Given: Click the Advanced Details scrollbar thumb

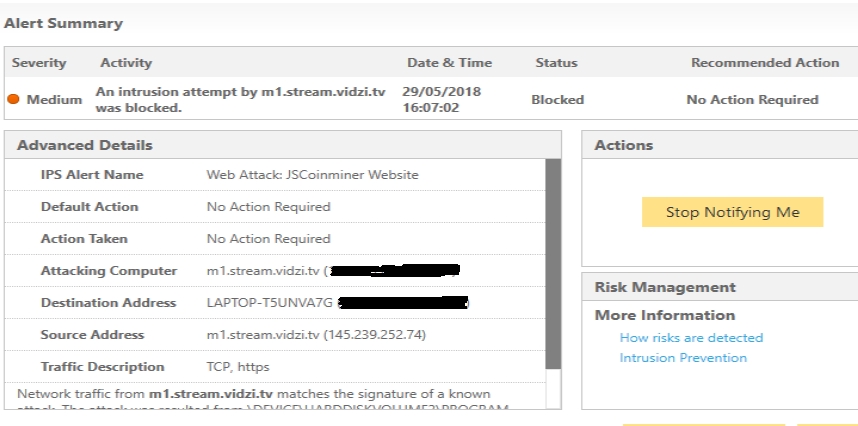Looking at the screenshot, I should pos(553,264).
